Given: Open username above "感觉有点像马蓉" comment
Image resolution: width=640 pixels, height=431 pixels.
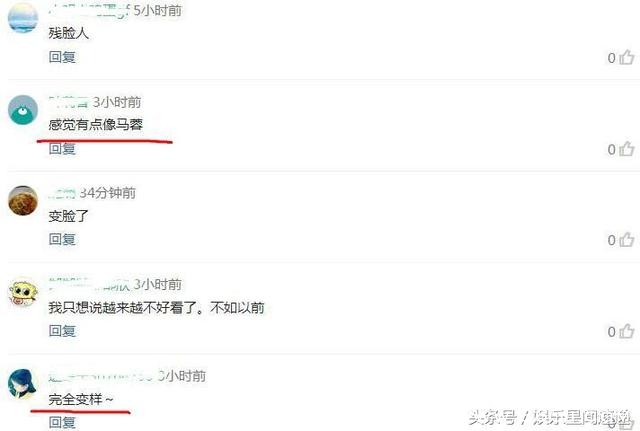Looking at the screenshot, I should tap(69, 102).
